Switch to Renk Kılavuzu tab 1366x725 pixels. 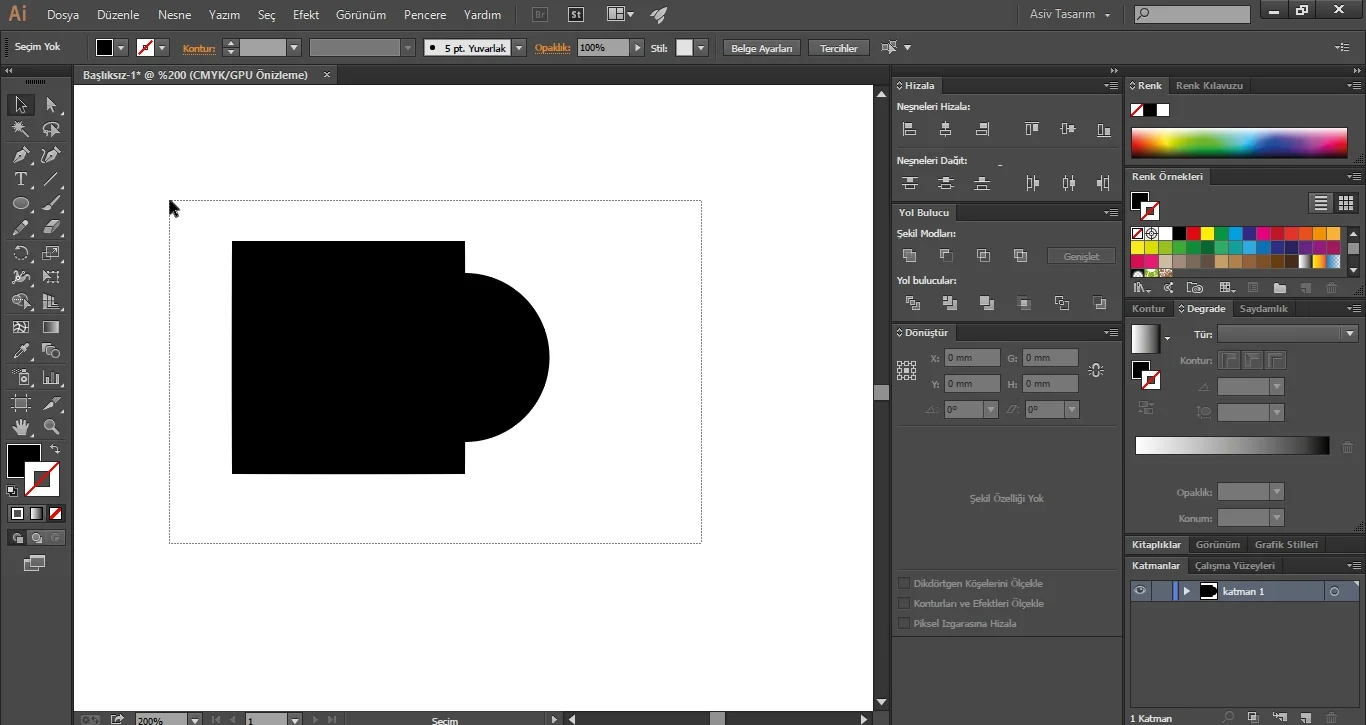1209,86
